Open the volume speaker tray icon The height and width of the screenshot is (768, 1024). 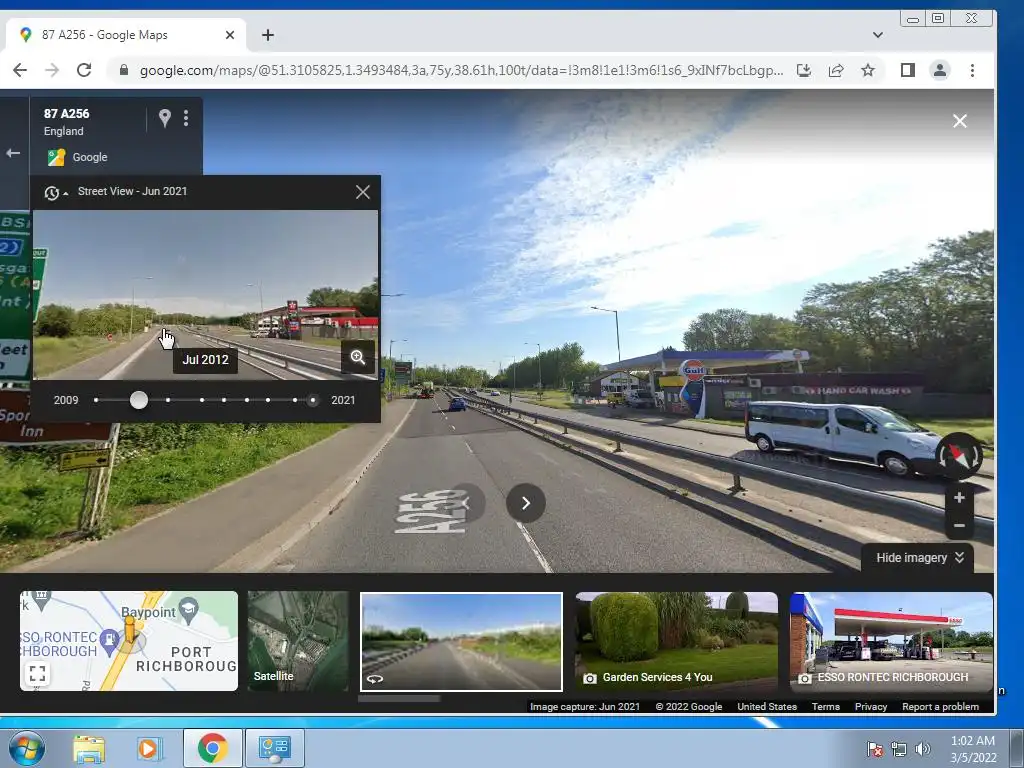[922, 749]
